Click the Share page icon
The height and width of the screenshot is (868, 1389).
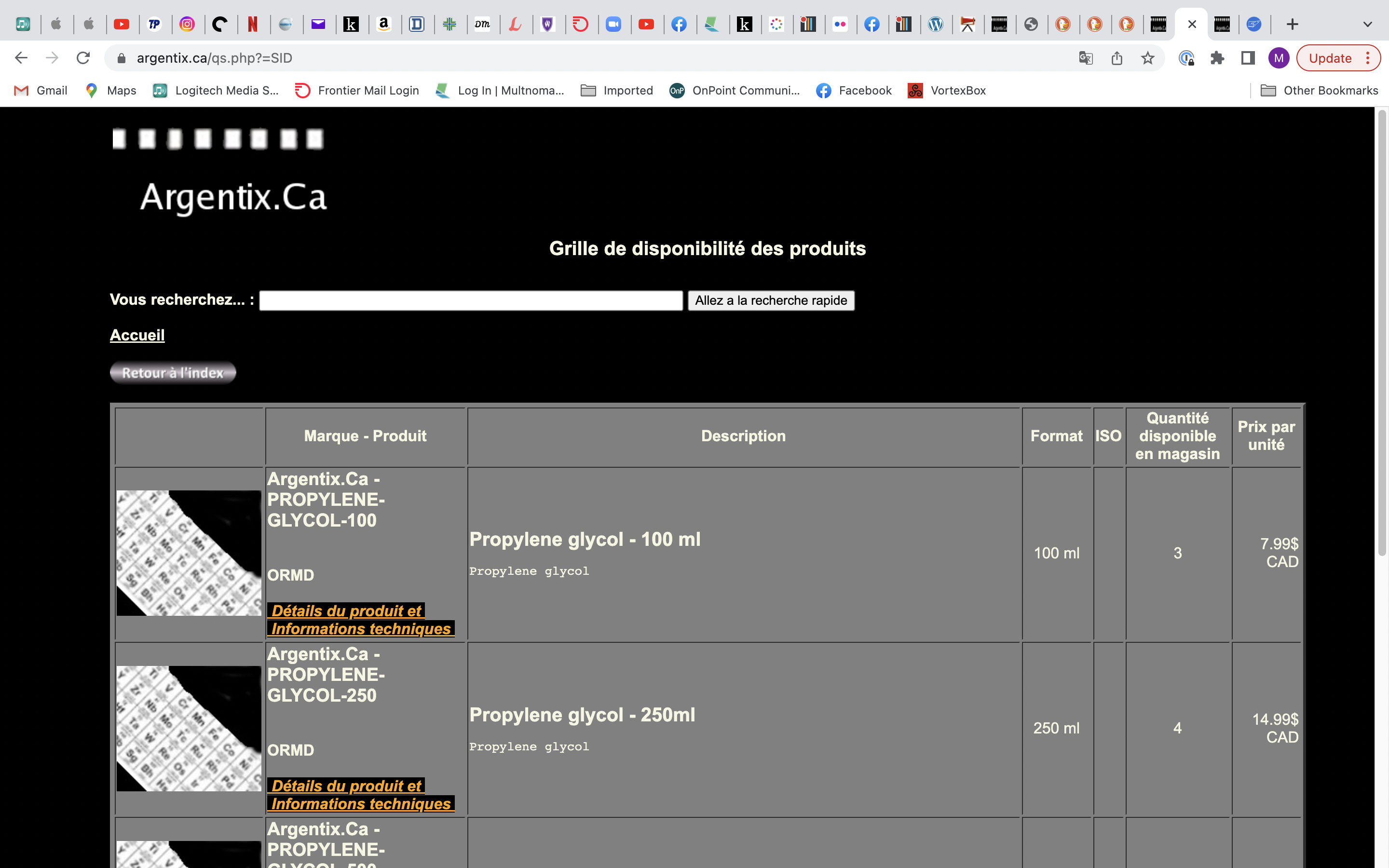point(1117,58)
